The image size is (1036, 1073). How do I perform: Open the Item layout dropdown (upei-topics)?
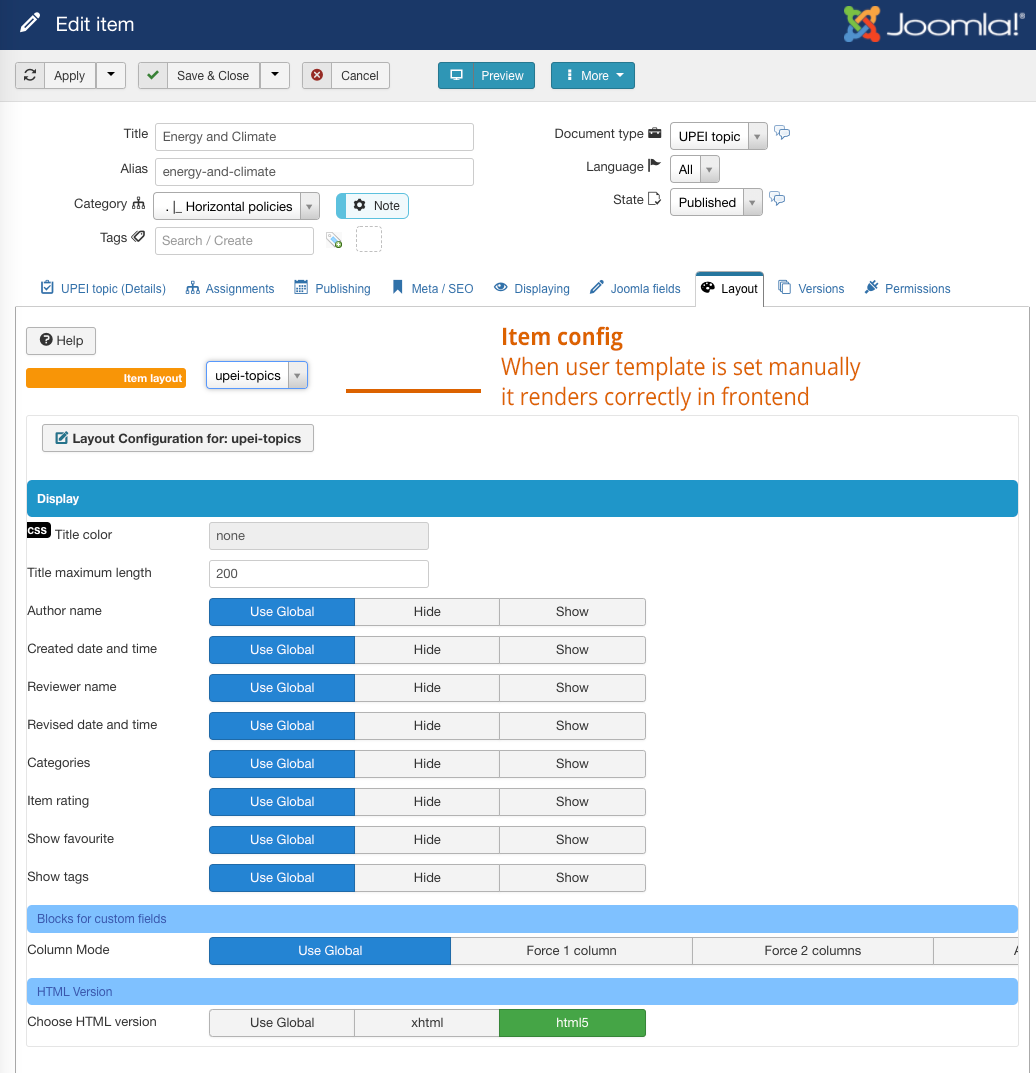(257, 375)
